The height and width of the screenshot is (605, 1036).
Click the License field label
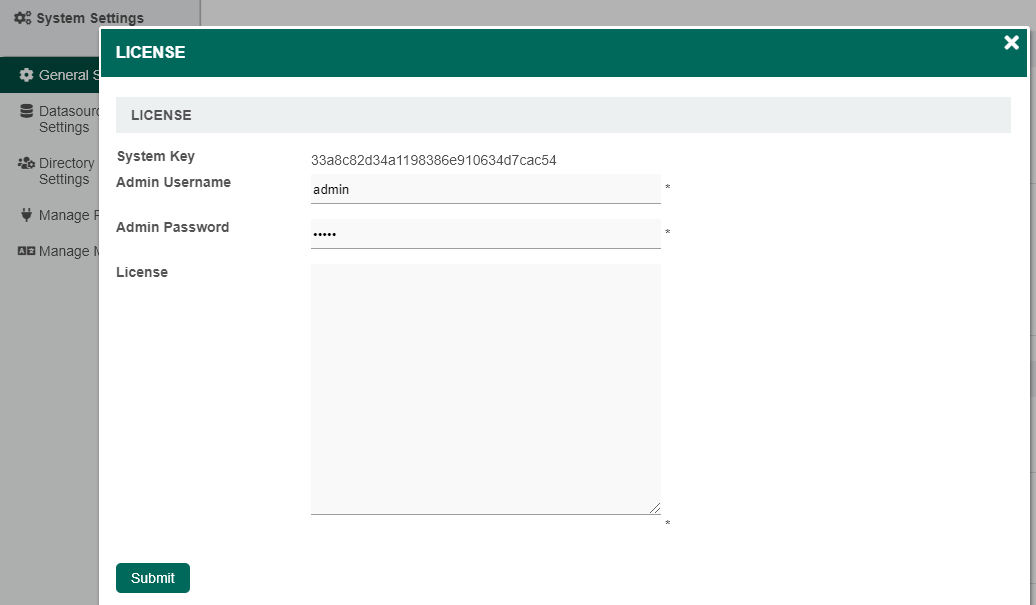[142, 272]
